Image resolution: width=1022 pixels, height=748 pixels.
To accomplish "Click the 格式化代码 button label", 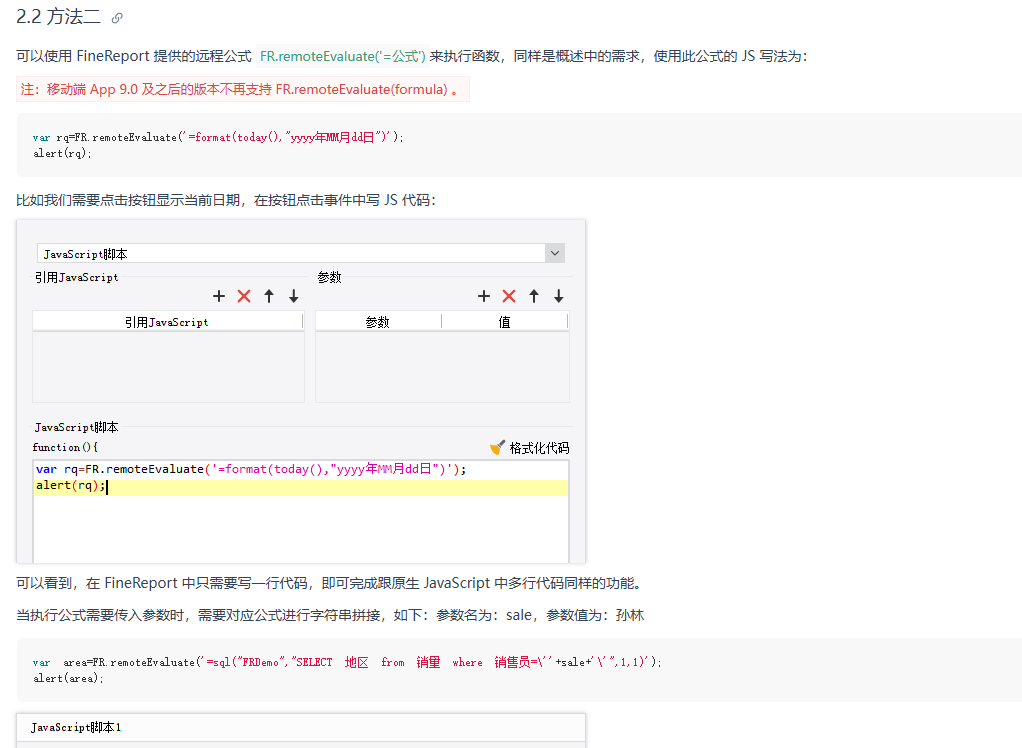I will [539, 448].
